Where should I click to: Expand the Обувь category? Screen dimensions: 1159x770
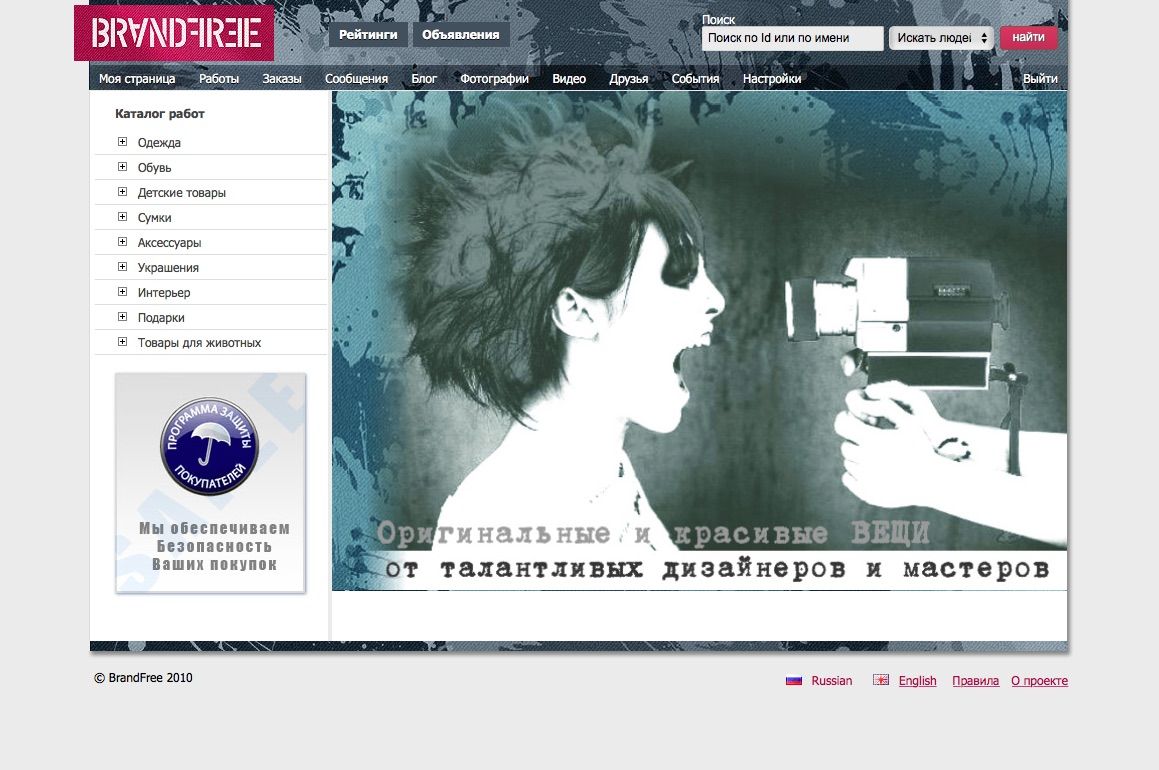click(123, 167)
